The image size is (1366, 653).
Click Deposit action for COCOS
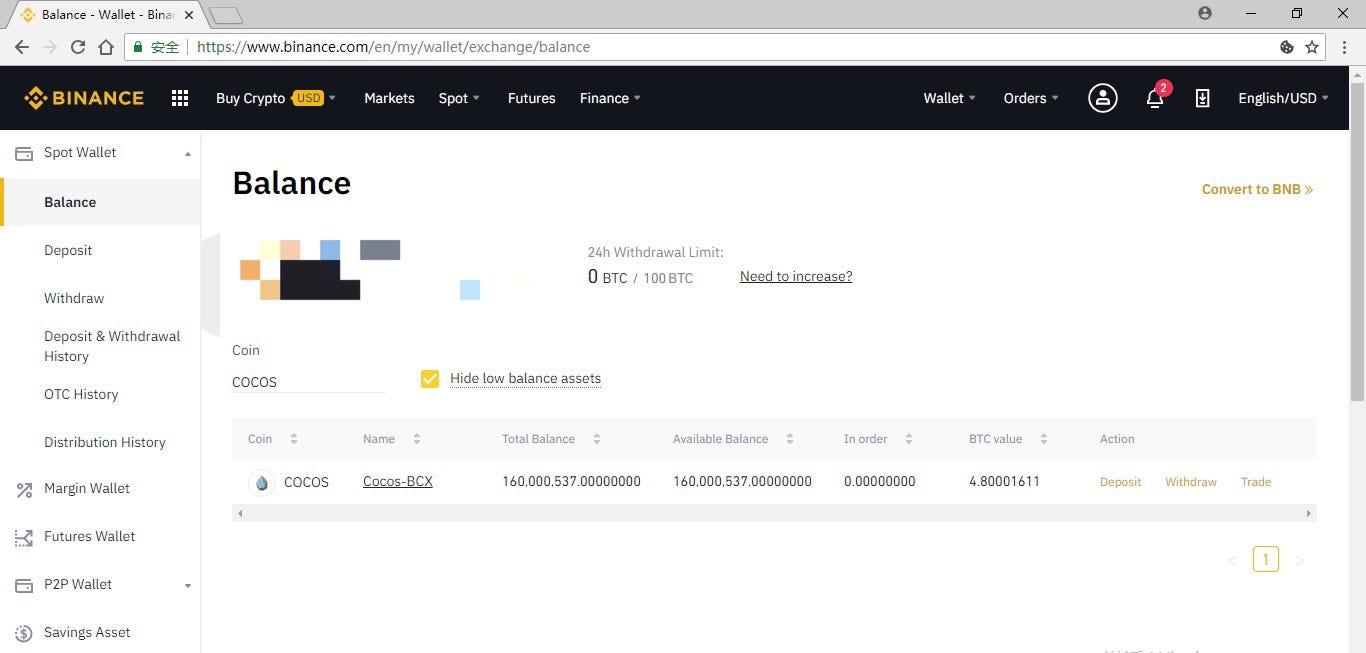[1120, 482]
